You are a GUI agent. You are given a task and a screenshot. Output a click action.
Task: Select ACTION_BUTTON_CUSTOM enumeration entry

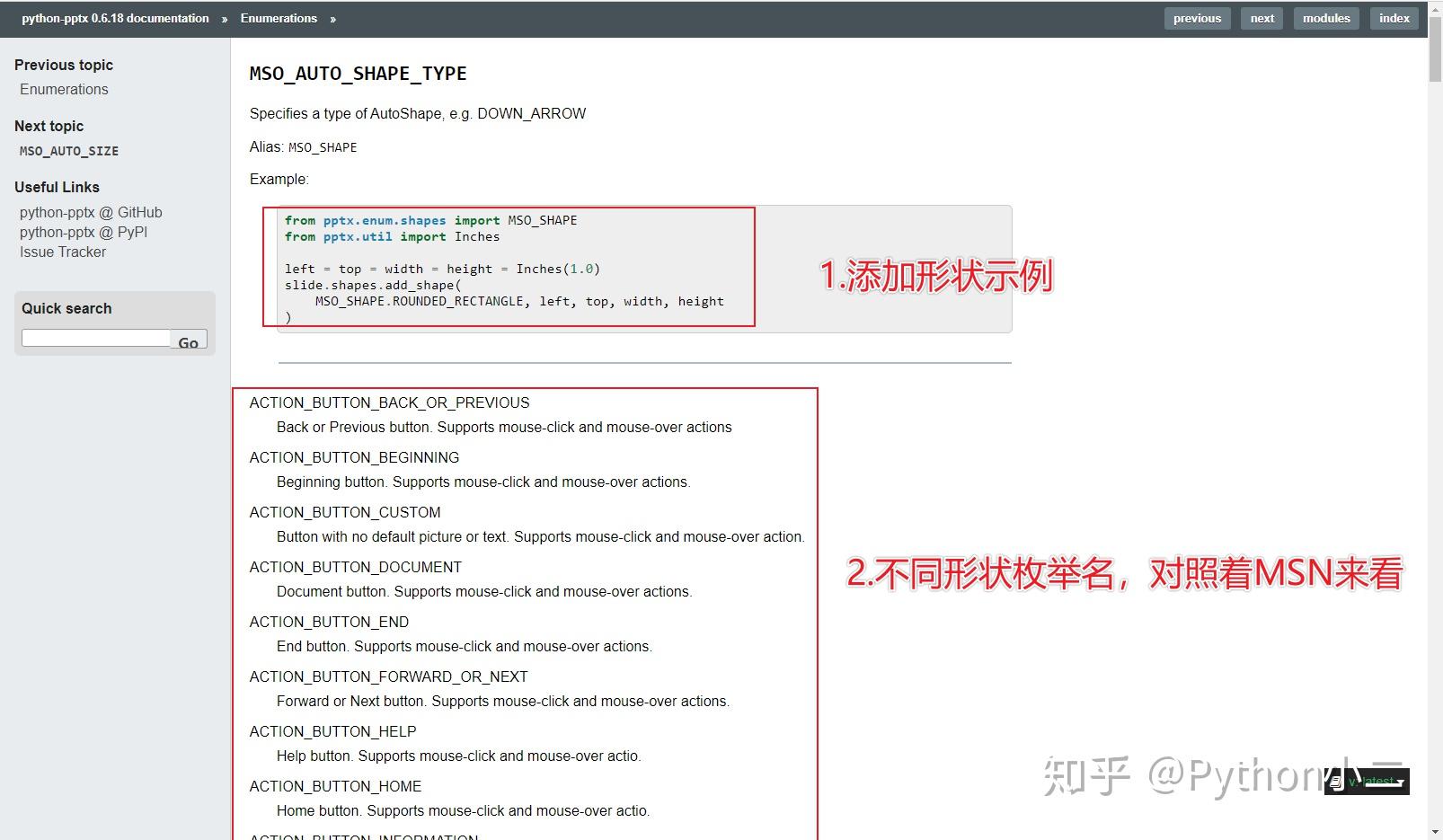(x=345, y=512)
